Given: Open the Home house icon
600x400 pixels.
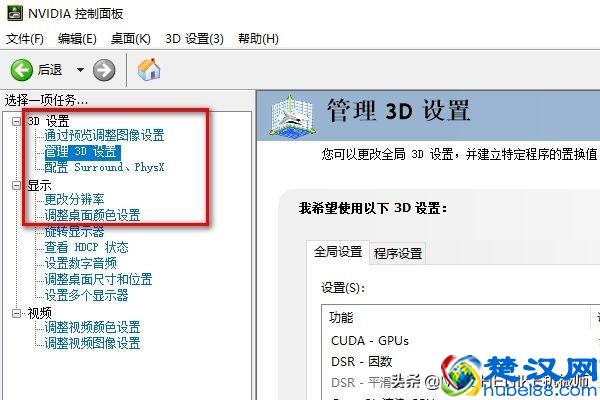Looking at the screenshot, I should (x=149, y=69).
